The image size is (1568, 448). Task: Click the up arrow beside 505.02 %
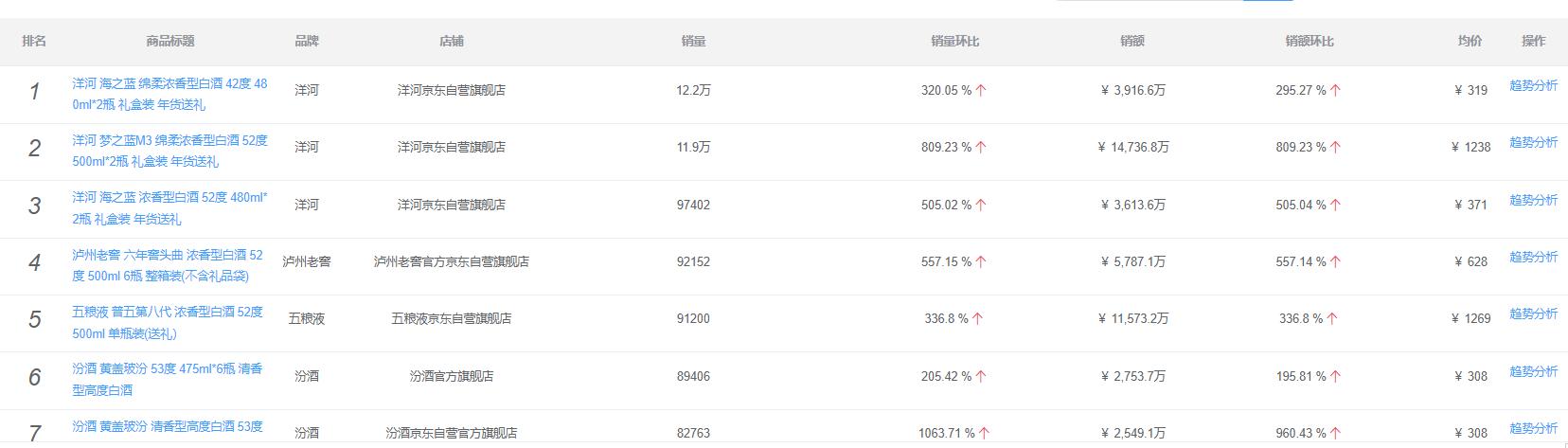point(981,206)
